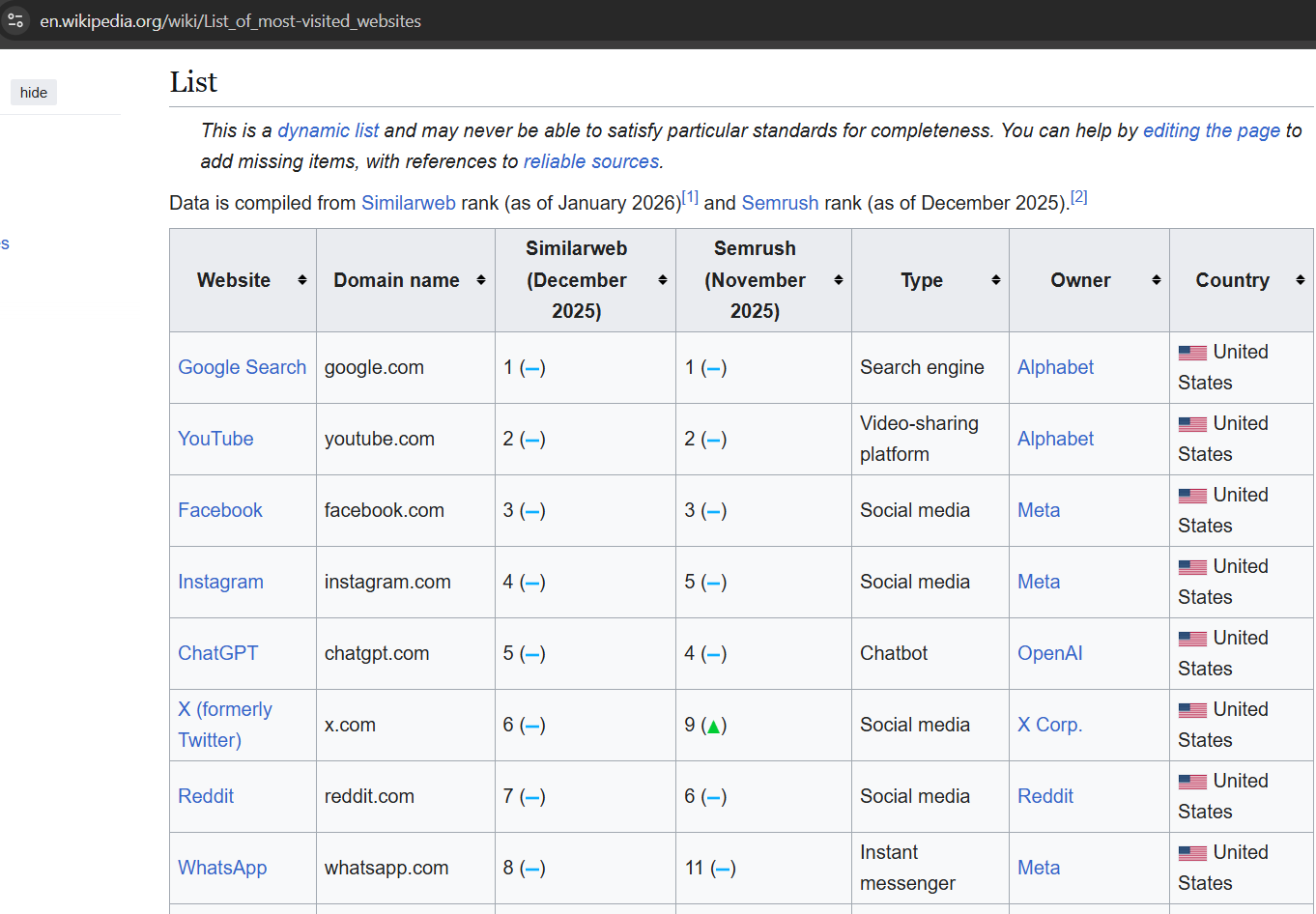Click the US flag icon in ChatGPT row
The image size is (1316, 914).
1192,639
